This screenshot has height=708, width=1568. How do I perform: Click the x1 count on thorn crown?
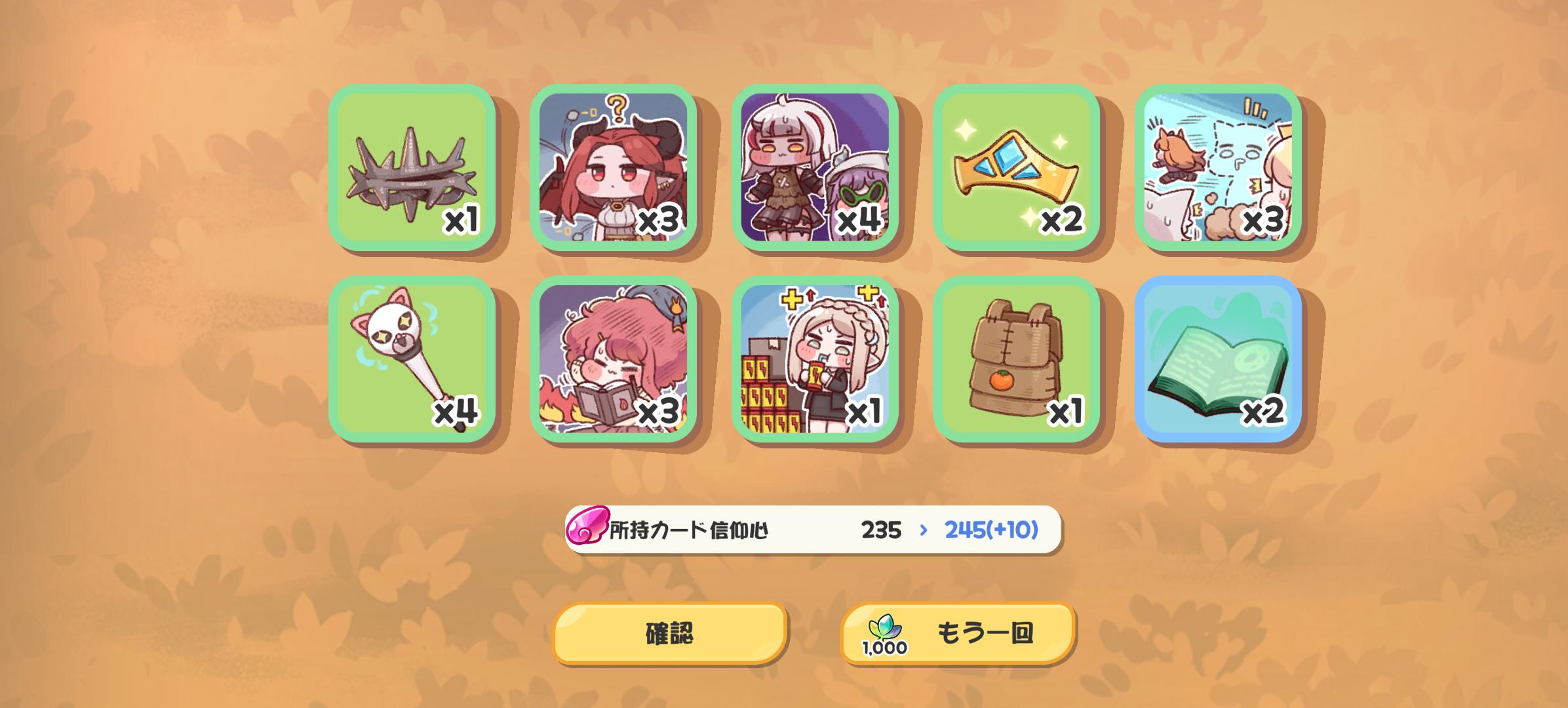pos(461,220)
